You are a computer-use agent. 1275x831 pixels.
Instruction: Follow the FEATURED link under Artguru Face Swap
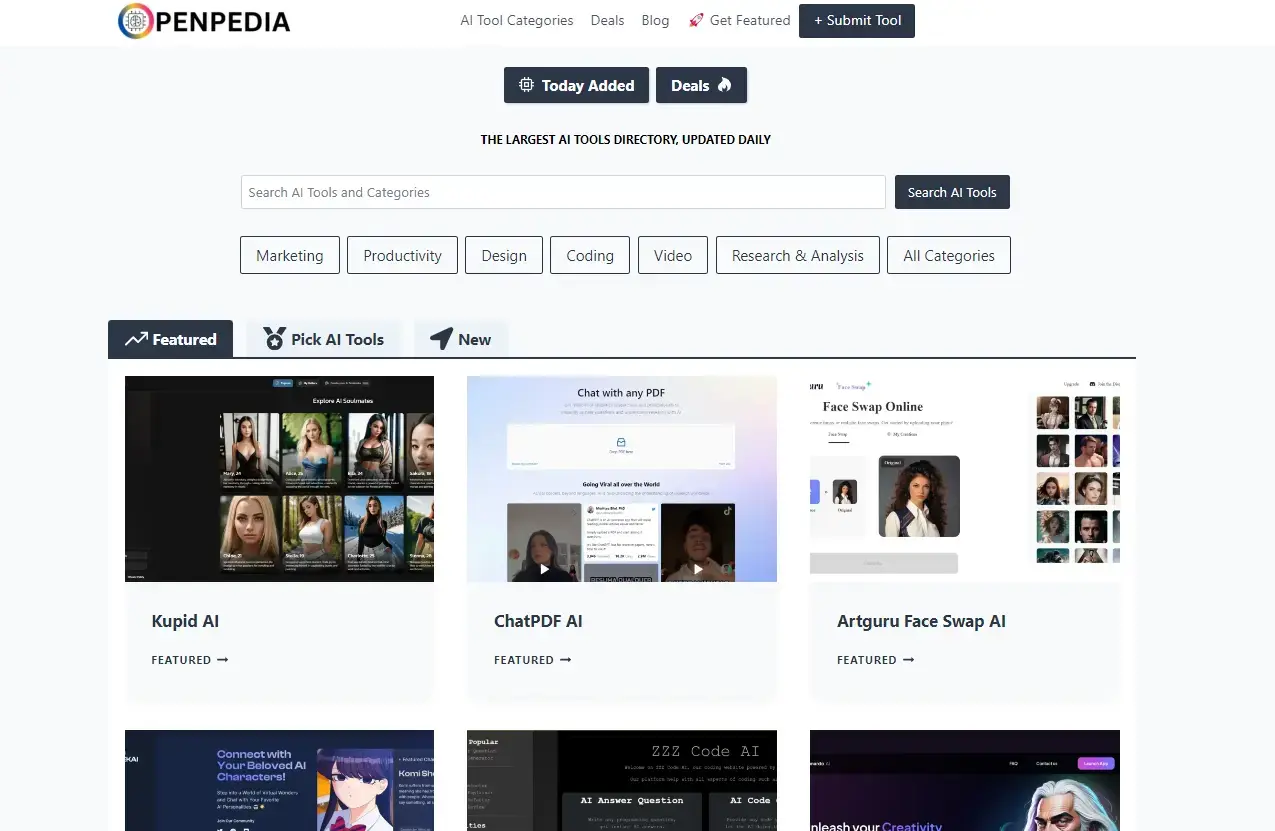pos(876,660)
